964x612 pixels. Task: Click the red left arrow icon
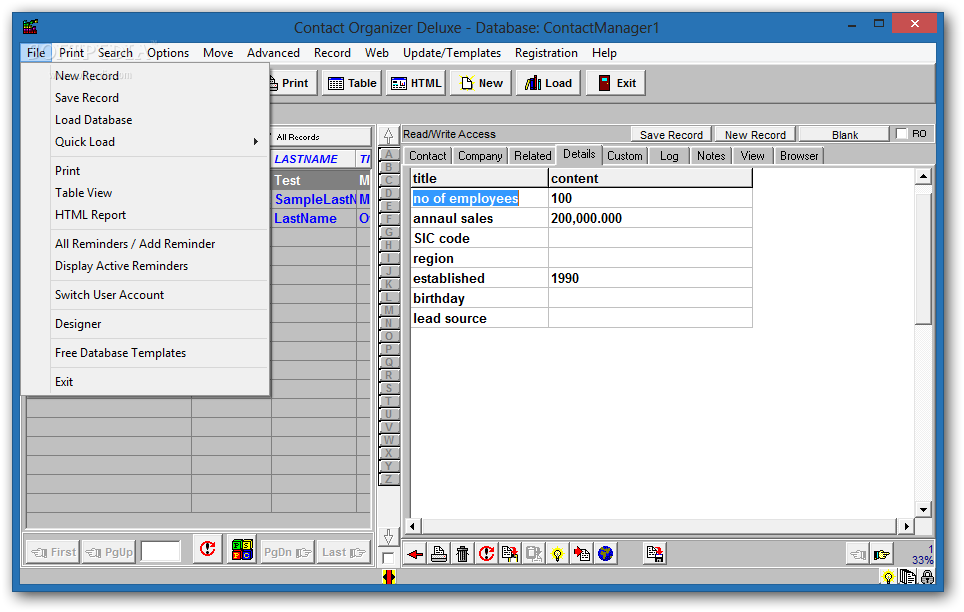click(415, 554)
